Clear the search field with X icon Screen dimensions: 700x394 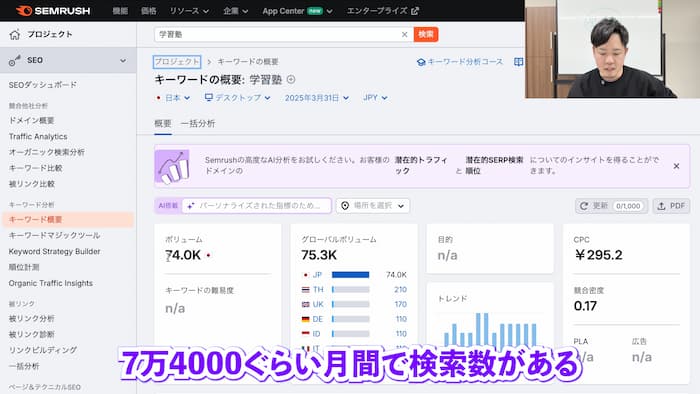pyautogui.click(x=404, y=34)
